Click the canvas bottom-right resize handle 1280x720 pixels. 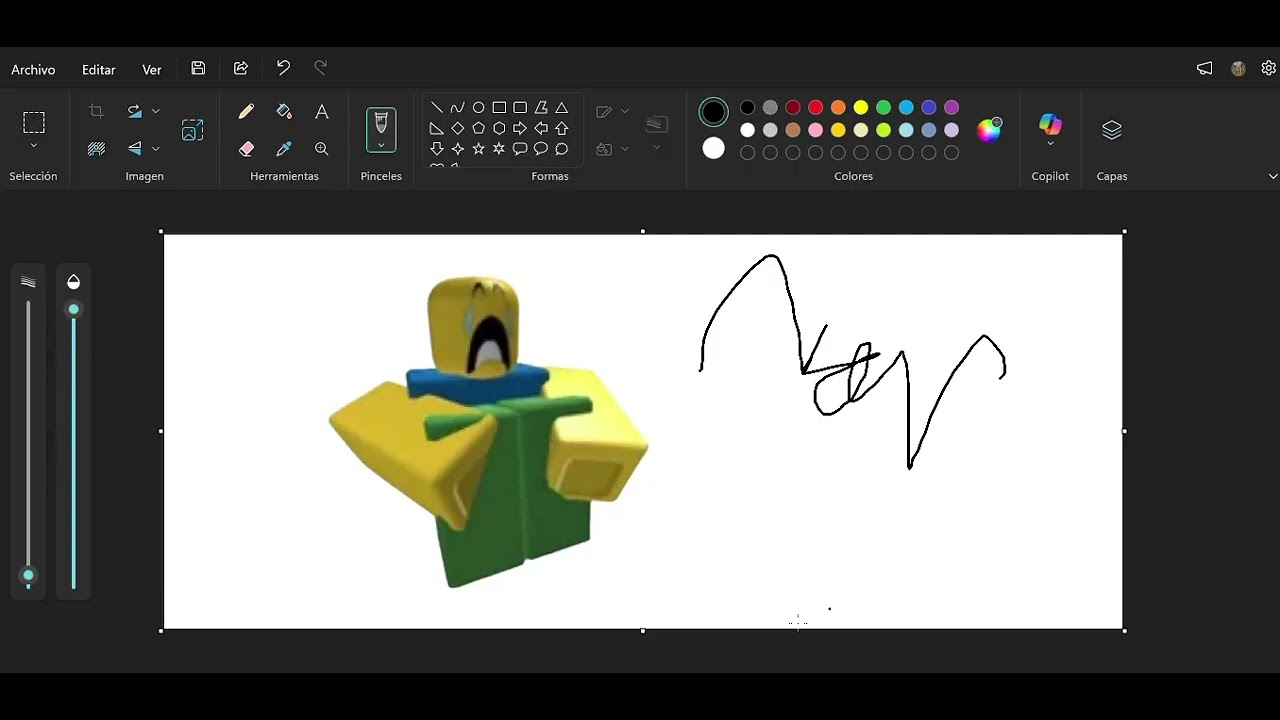click(x=1125, y=631)
